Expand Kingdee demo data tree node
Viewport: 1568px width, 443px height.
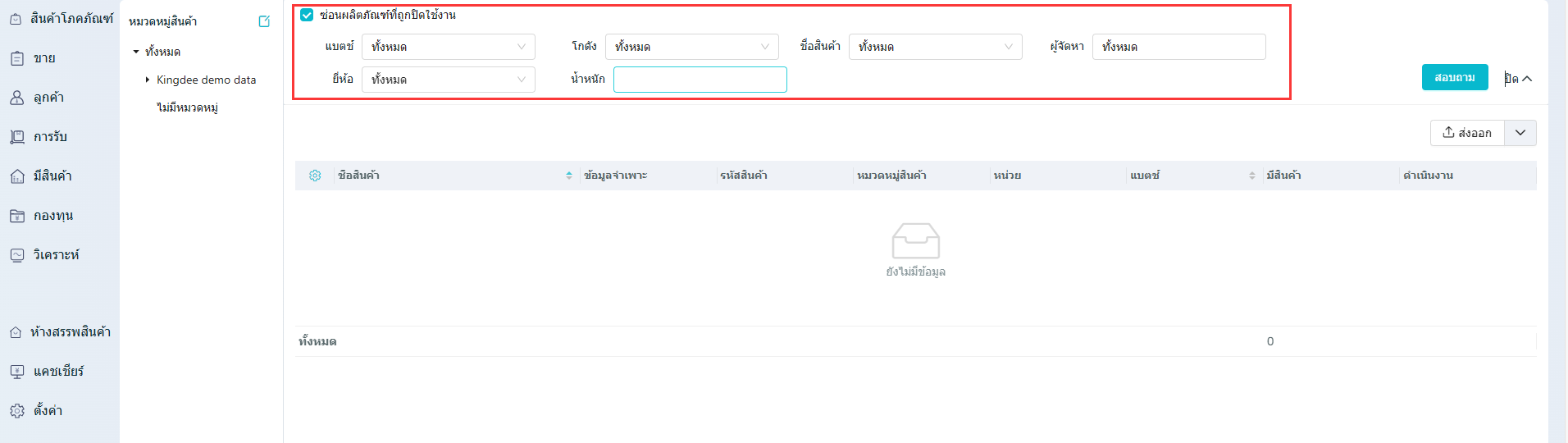[x=148, y=80]
